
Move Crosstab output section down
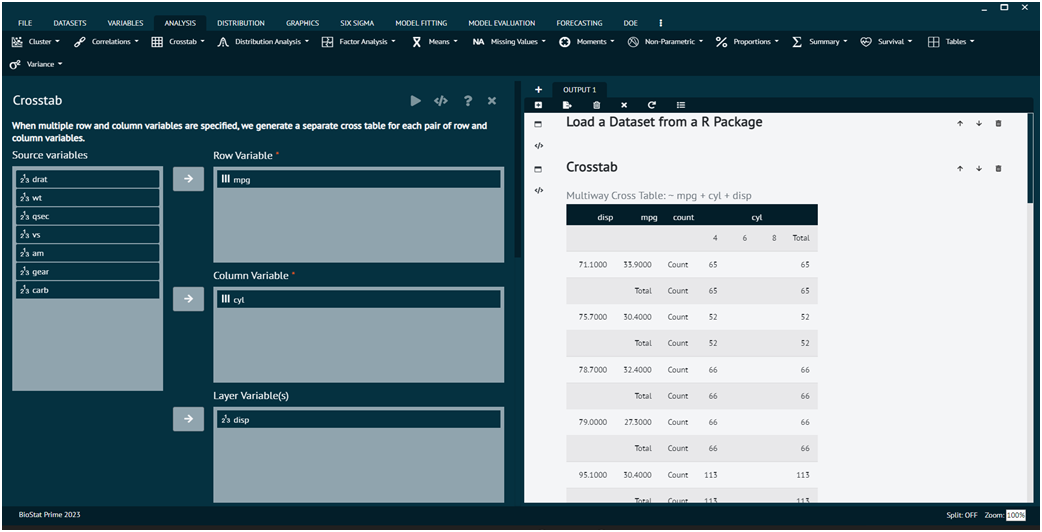[979, 169]
